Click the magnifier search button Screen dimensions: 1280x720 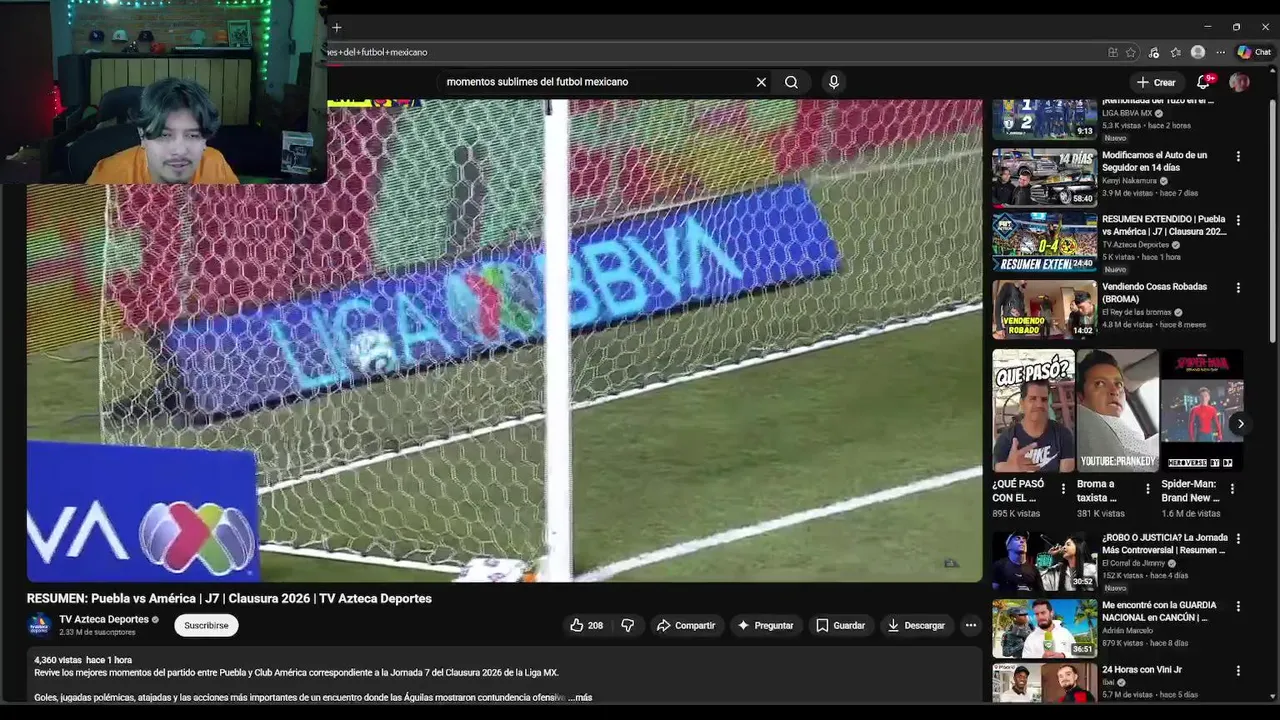coord(791,82)
